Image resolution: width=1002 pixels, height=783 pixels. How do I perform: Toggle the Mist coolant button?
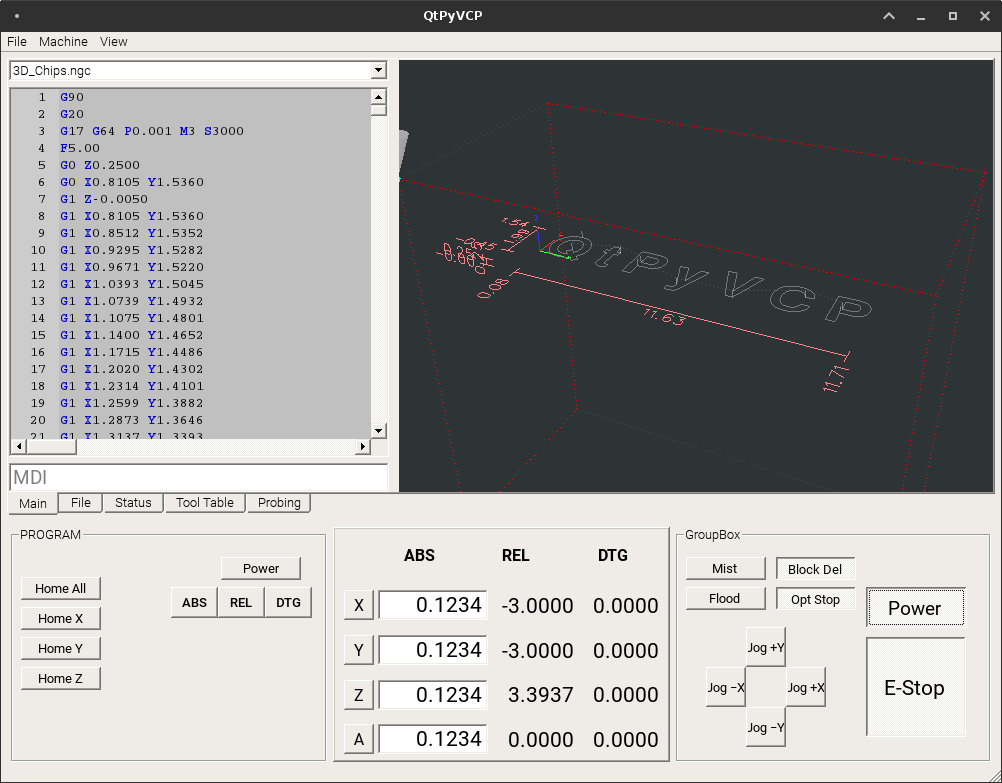[725, 568]
